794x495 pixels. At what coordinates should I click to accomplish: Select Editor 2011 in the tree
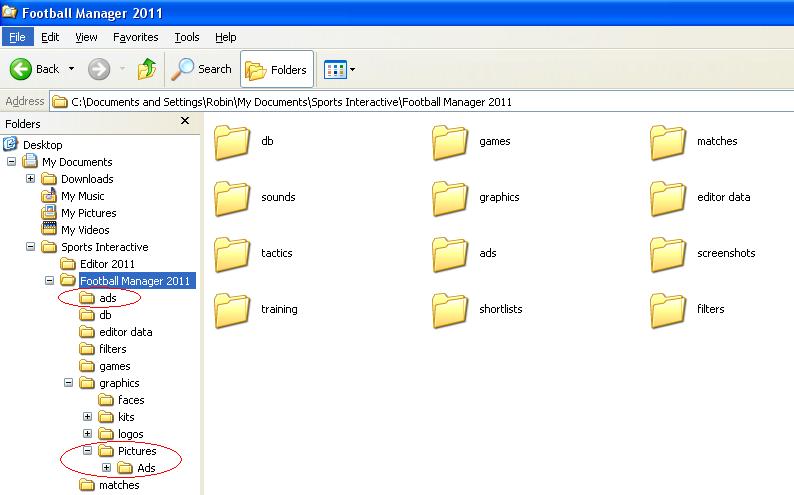click(107, 264)
